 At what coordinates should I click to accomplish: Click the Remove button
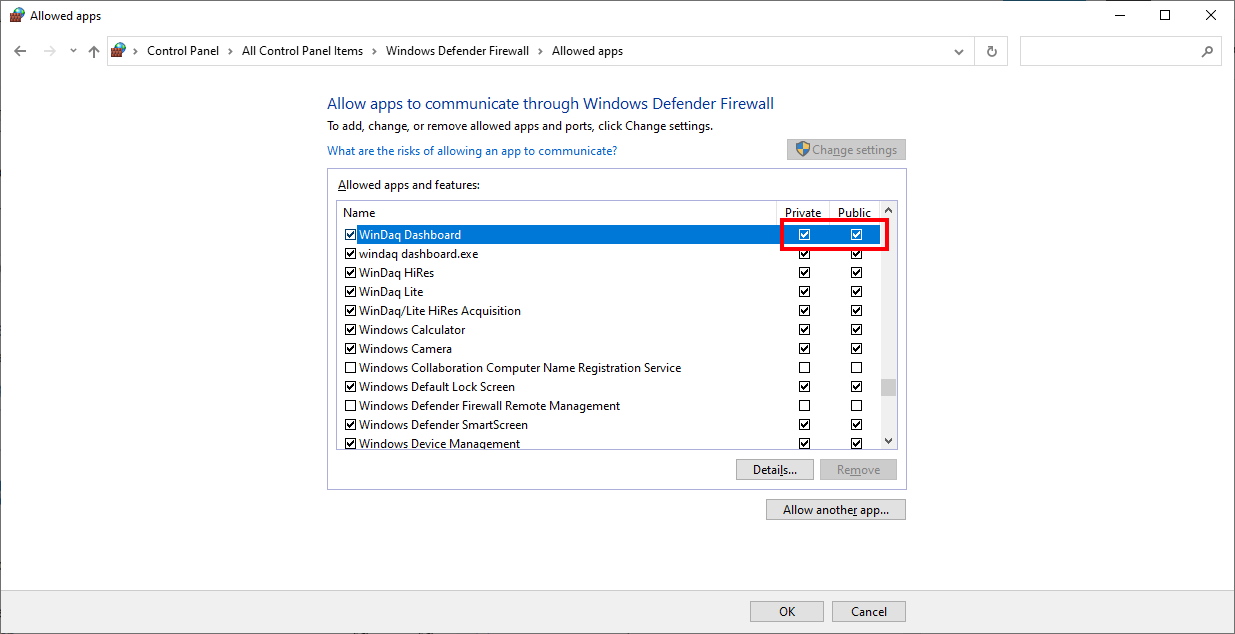pos(858,470)
